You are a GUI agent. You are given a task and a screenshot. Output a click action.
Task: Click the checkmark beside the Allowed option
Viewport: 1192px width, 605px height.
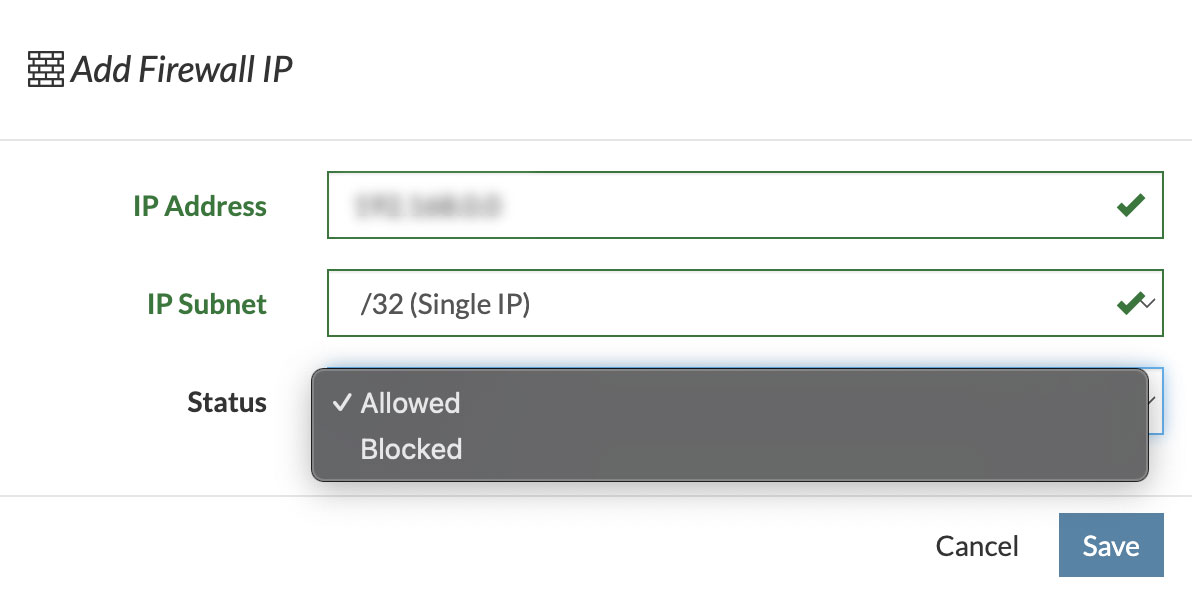(342, 403)
